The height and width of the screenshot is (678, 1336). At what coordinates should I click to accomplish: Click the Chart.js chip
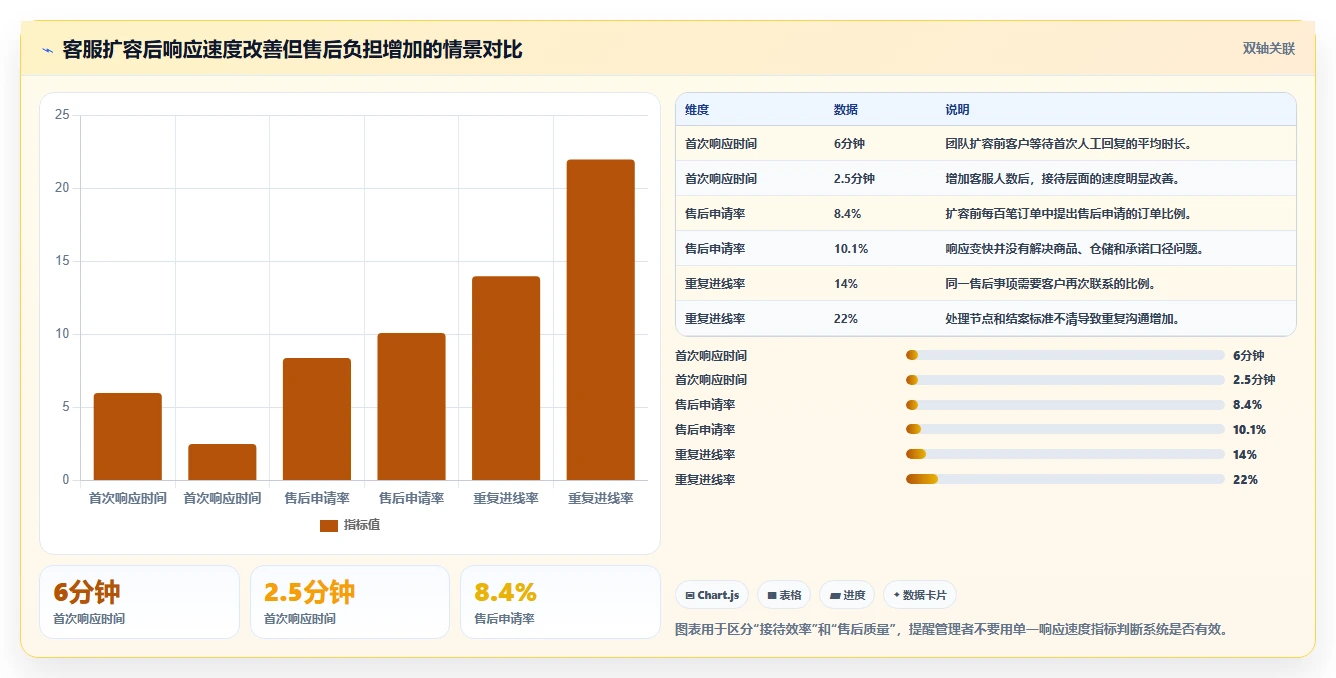[x=712, y=595]
